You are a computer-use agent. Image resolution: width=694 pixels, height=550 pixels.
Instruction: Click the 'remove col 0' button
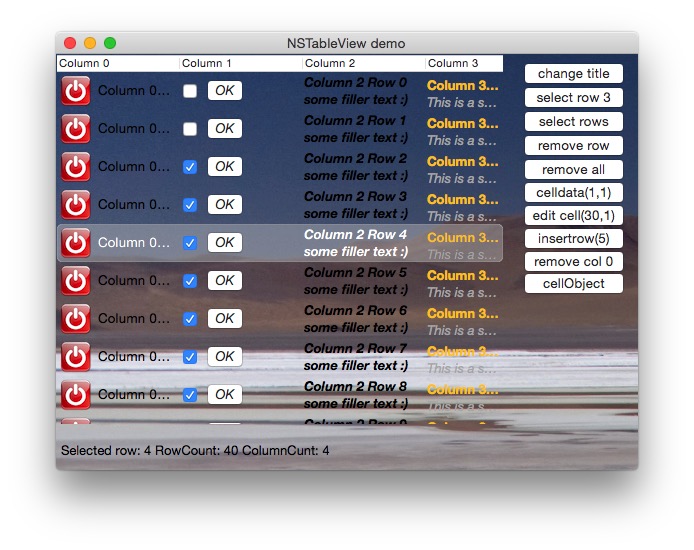click(574, 262)
